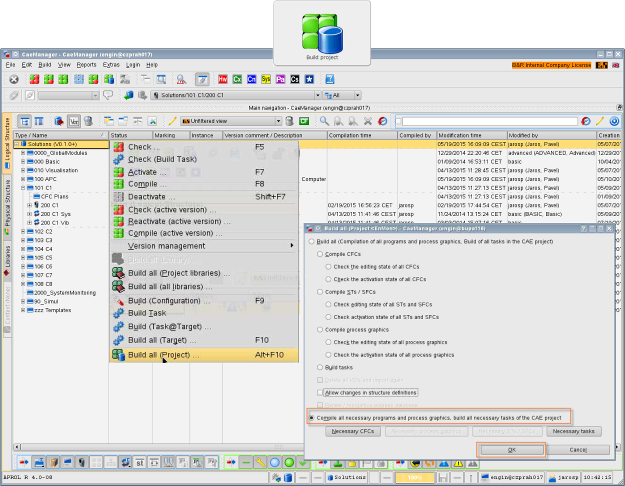
Task: Click the Necessary tasks button
Action: (x=574, y=431)
